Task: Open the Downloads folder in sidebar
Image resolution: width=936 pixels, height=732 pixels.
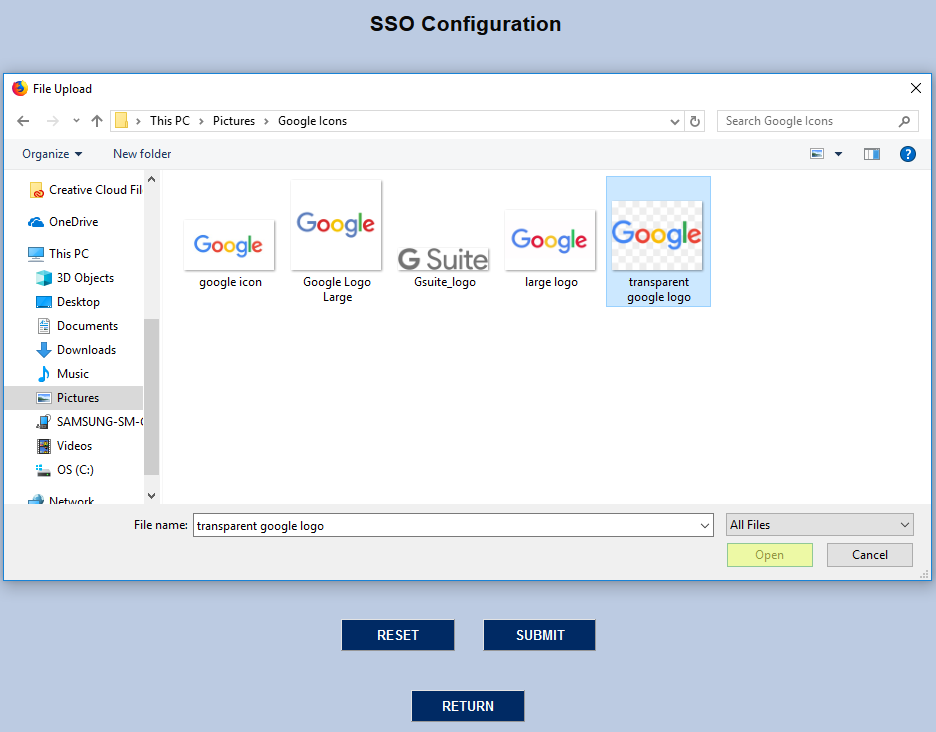Action: [87, 349]
